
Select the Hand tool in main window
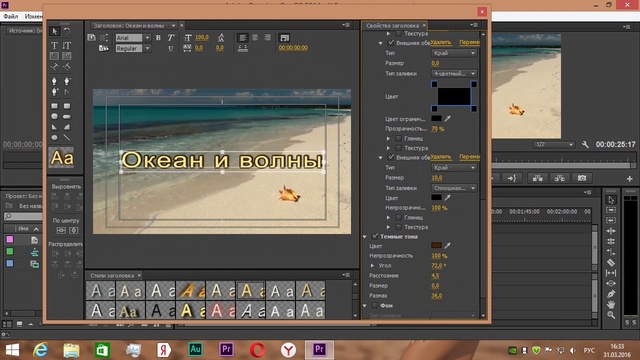pos(611,304)
